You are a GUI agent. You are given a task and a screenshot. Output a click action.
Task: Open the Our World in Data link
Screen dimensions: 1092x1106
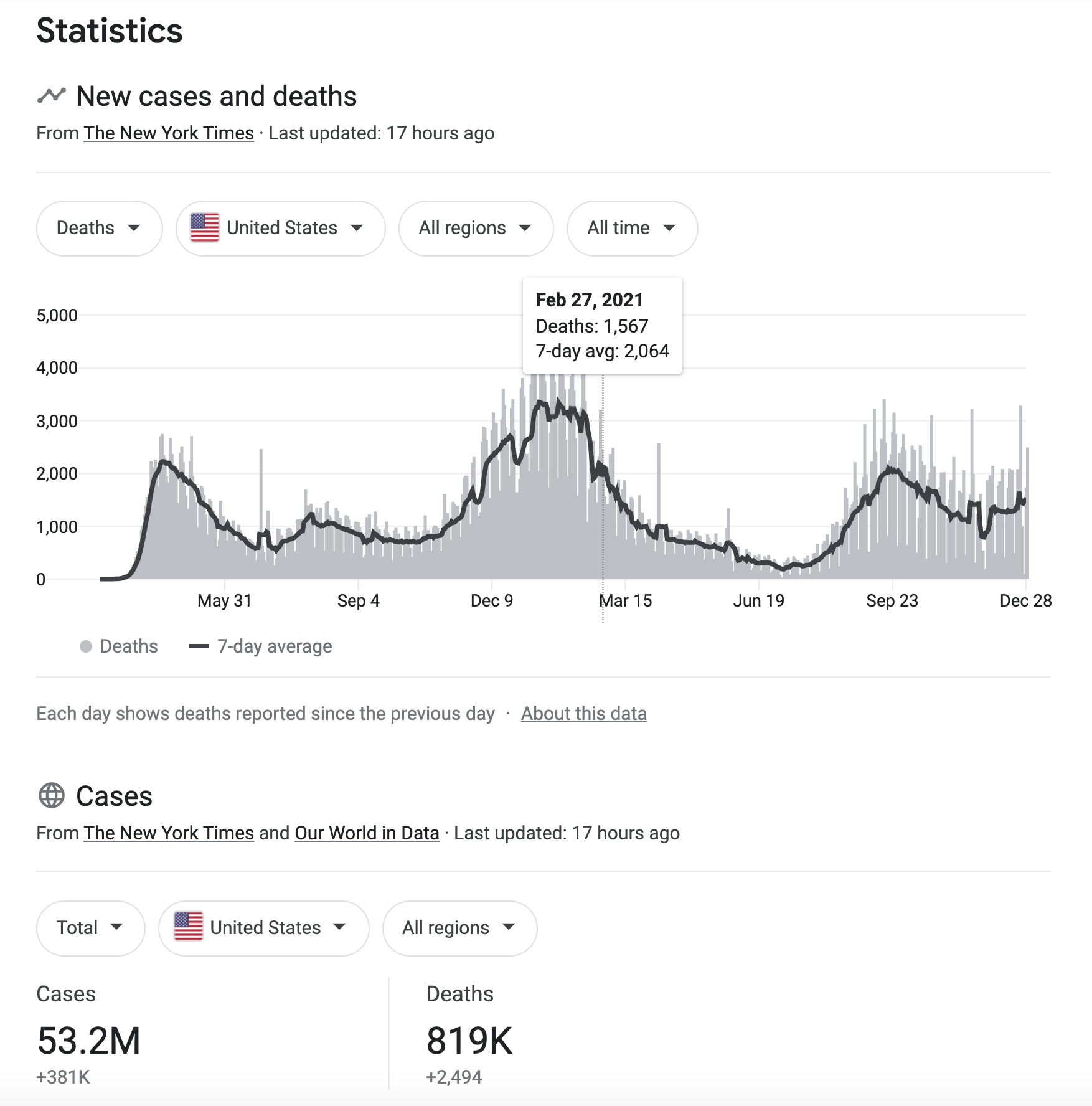[367, 833]
